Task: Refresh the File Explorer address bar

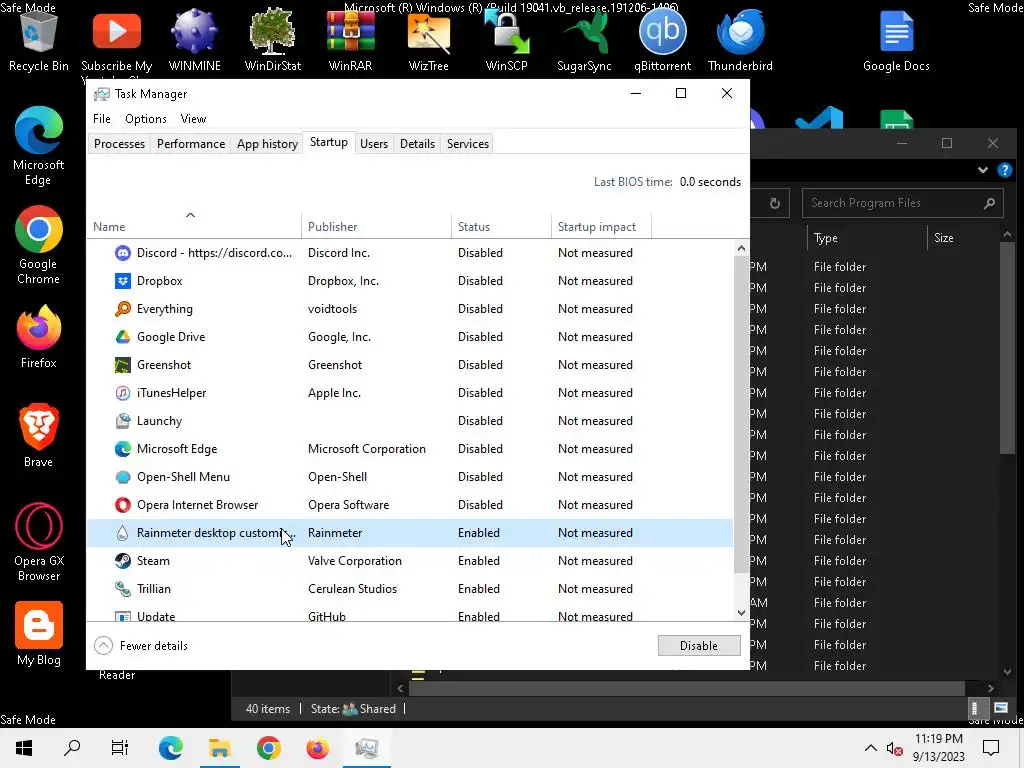Action: point(775,203)
